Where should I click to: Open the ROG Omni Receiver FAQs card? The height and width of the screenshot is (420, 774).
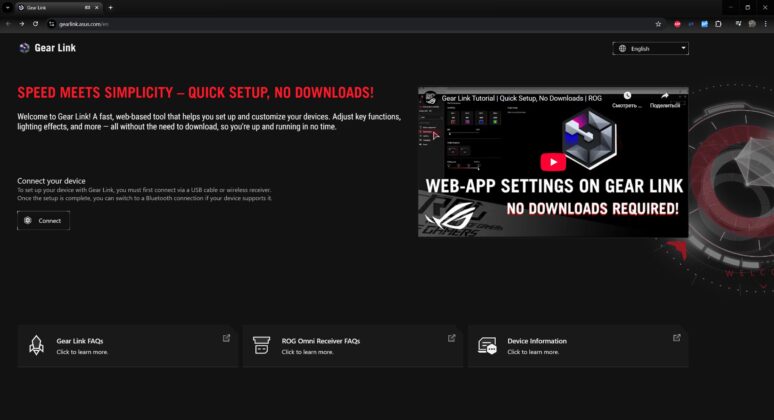353,346
